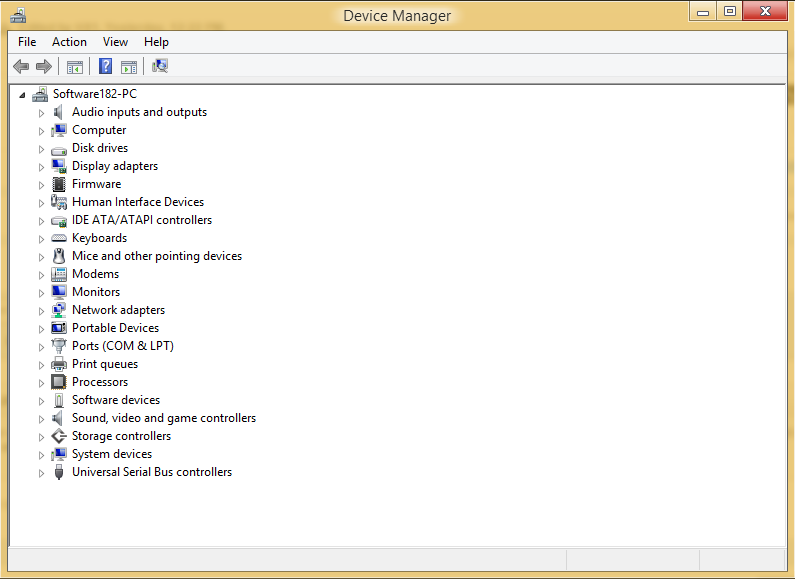
Task: Select the Processors chip icon
Action: coord(59,382)
